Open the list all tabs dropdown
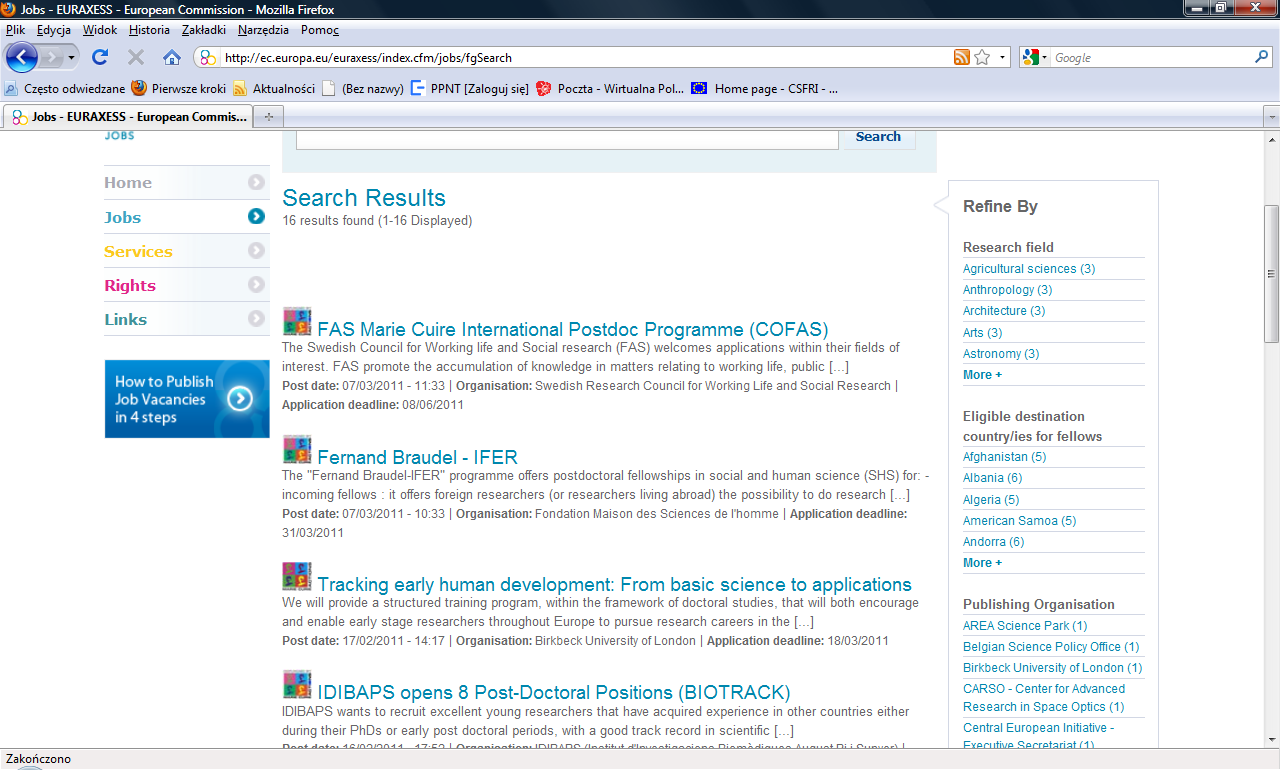Image resolution: width=1280 pixels, height=770 pixels. [1271, 117]
